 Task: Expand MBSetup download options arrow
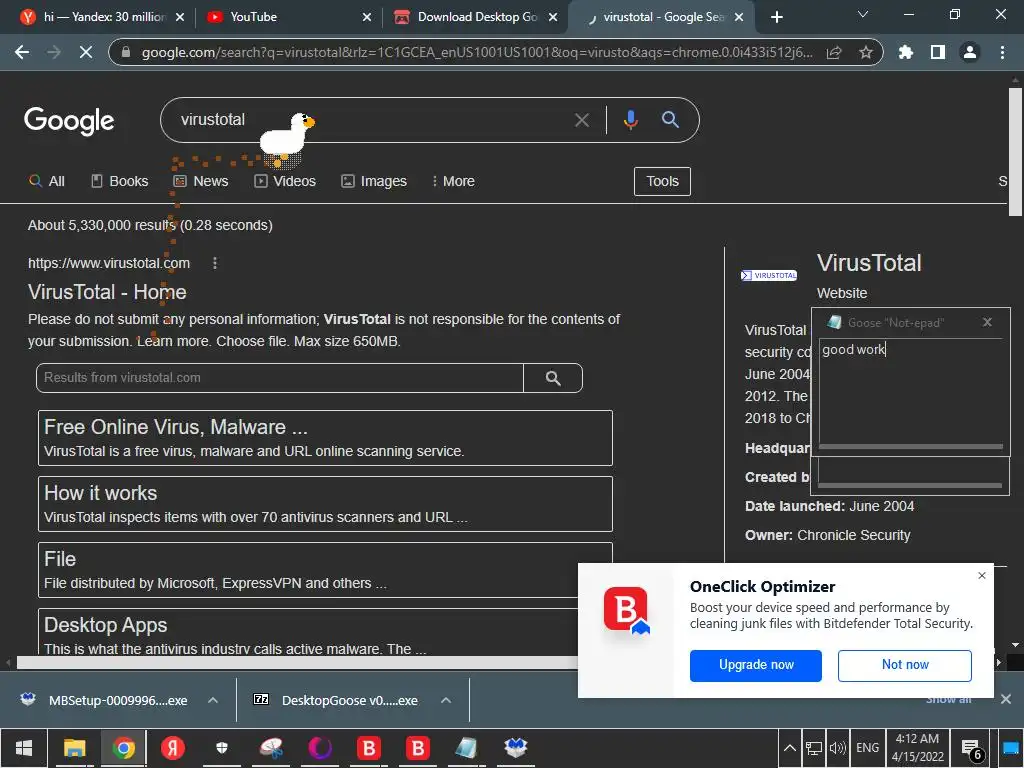pos(213,700)
